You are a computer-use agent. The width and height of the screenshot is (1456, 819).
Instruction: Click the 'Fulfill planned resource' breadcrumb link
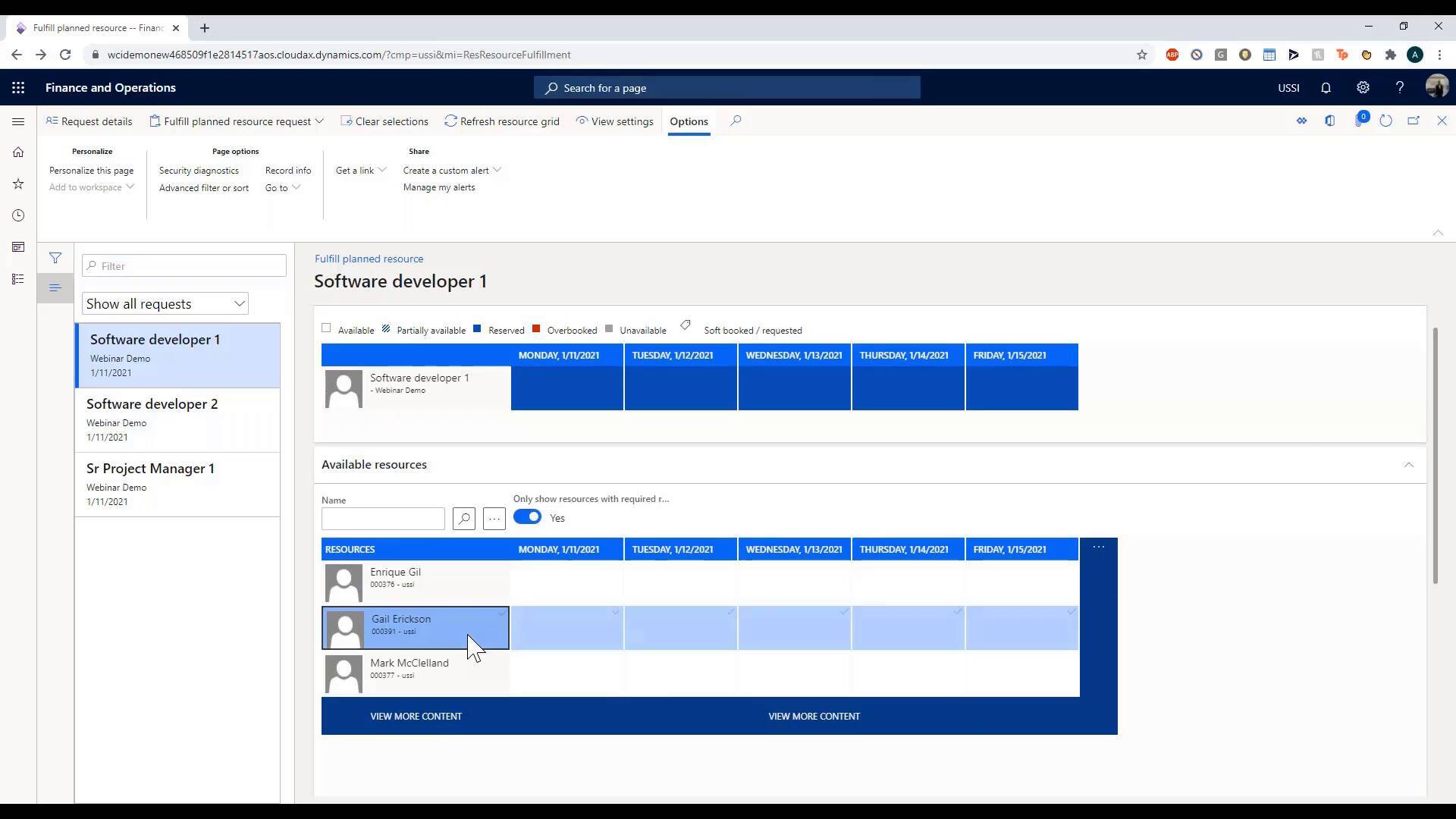(x=369, y=259)
